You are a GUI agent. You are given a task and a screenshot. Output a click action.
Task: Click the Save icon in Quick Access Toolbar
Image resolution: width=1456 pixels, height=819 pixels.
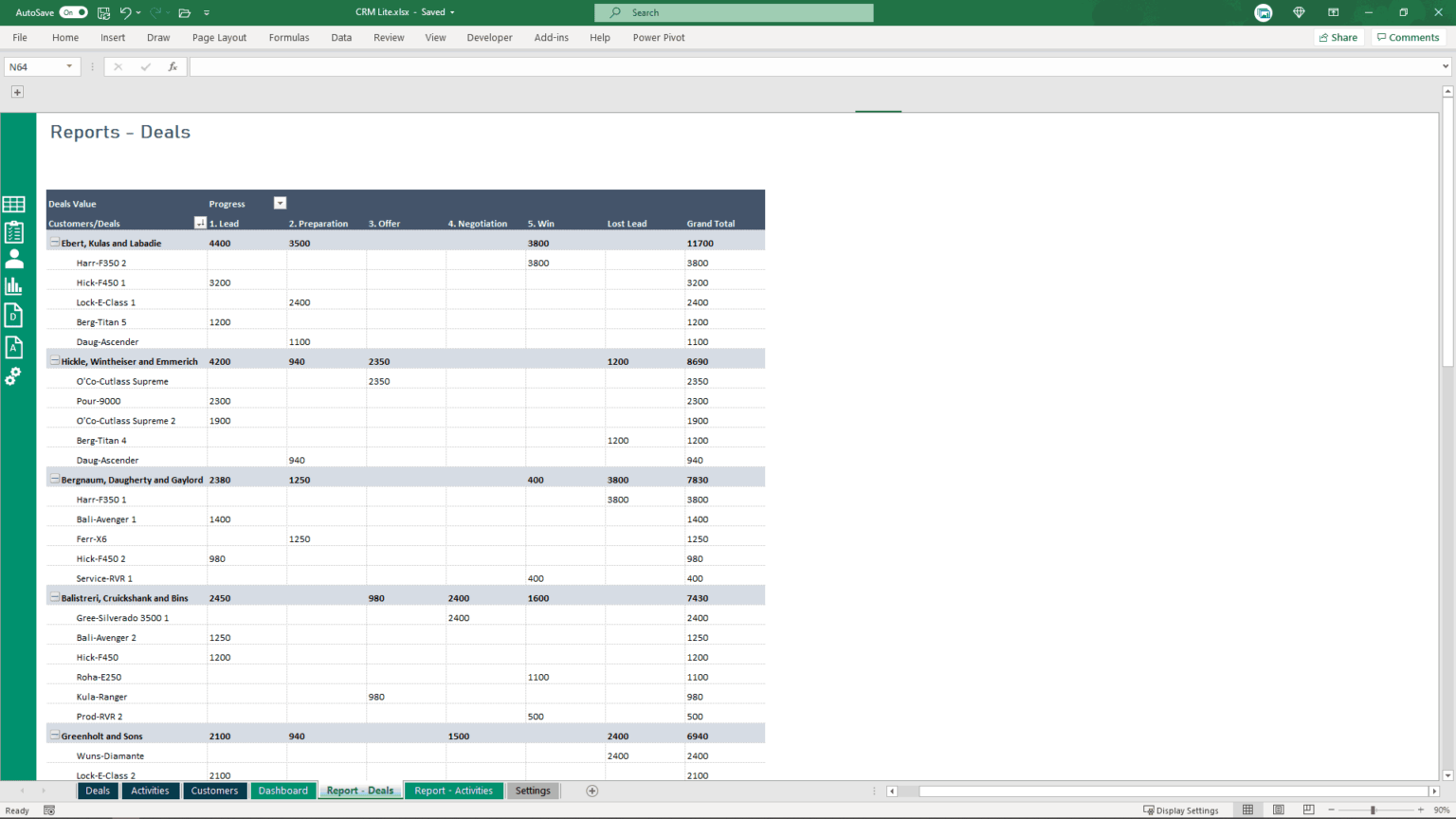(103, 12)
